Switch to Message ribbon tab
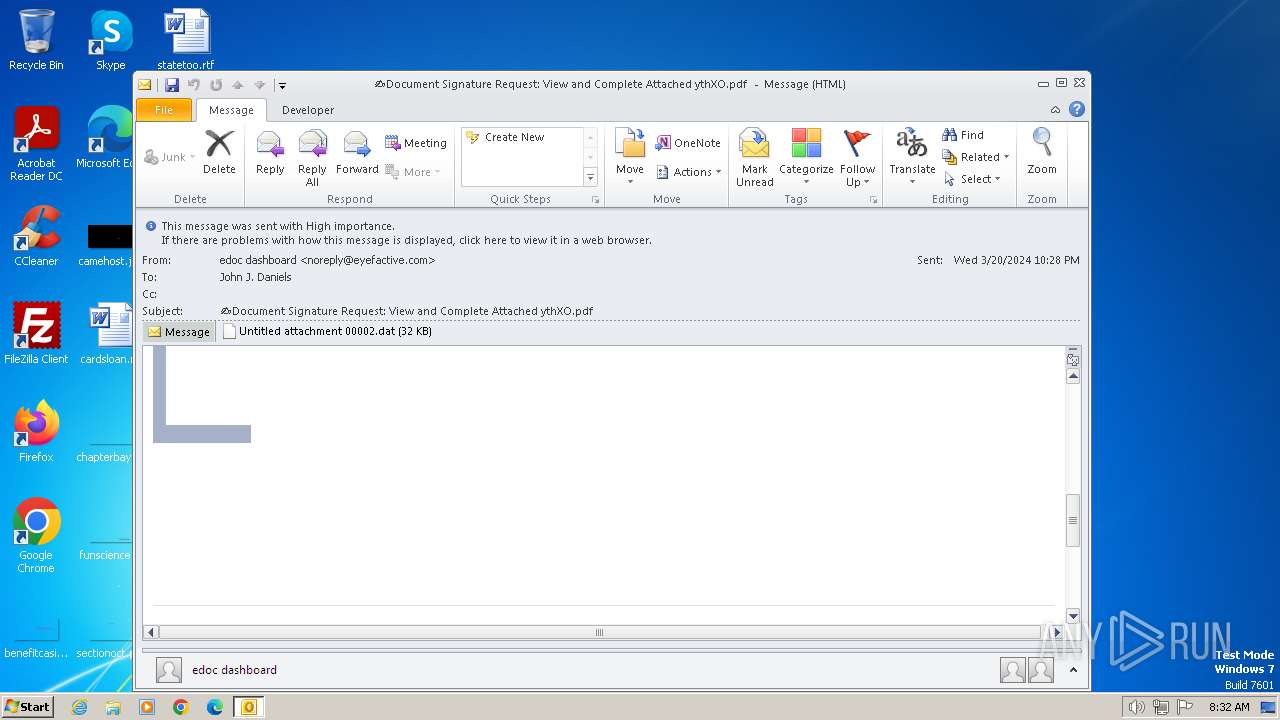Screen dimensions: 1280x720 231,110
